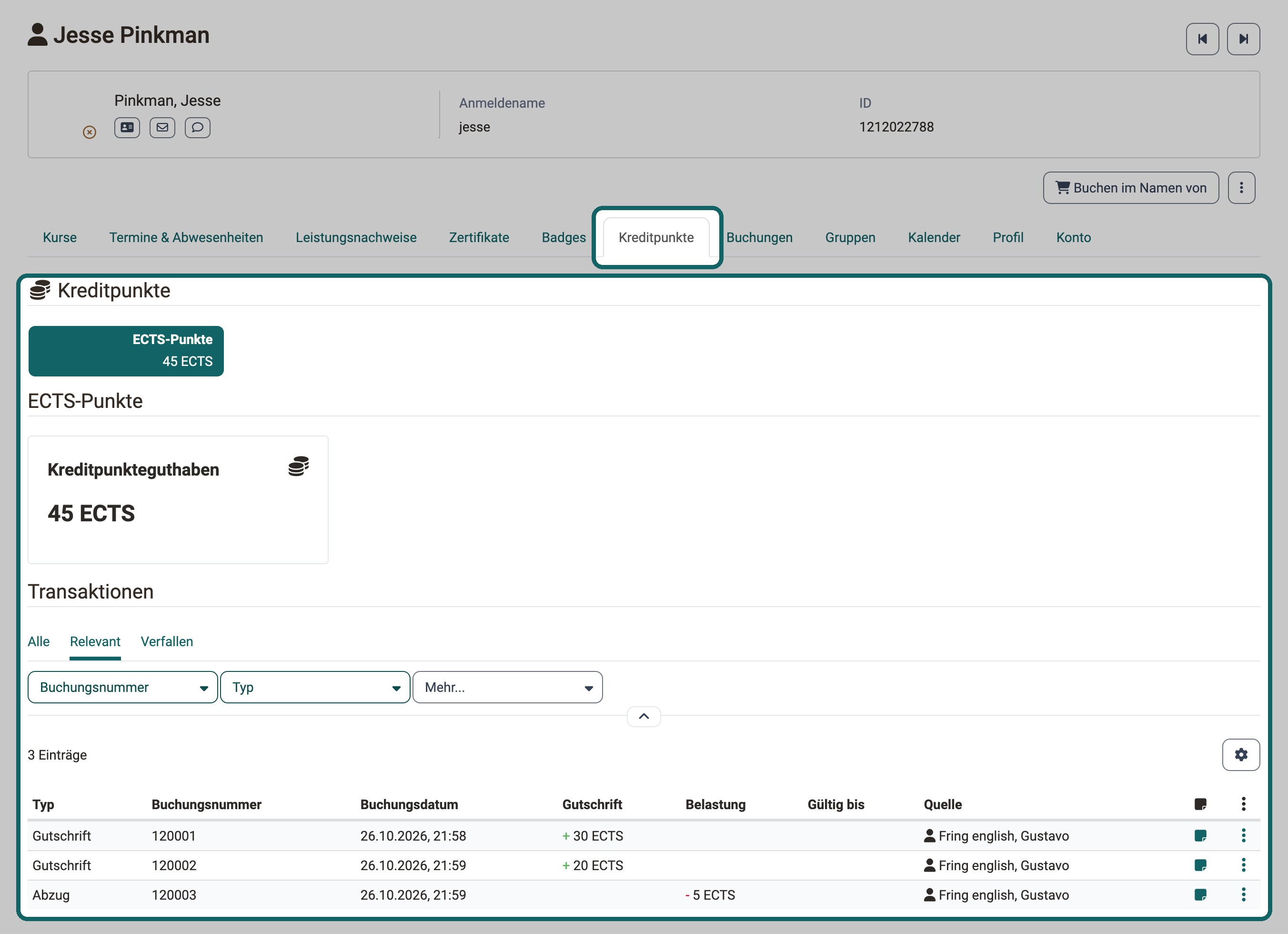This screenshot has height=934, width=1288.
Task: Open note icon for booking 120001
Action: (x=1200, y=836)
